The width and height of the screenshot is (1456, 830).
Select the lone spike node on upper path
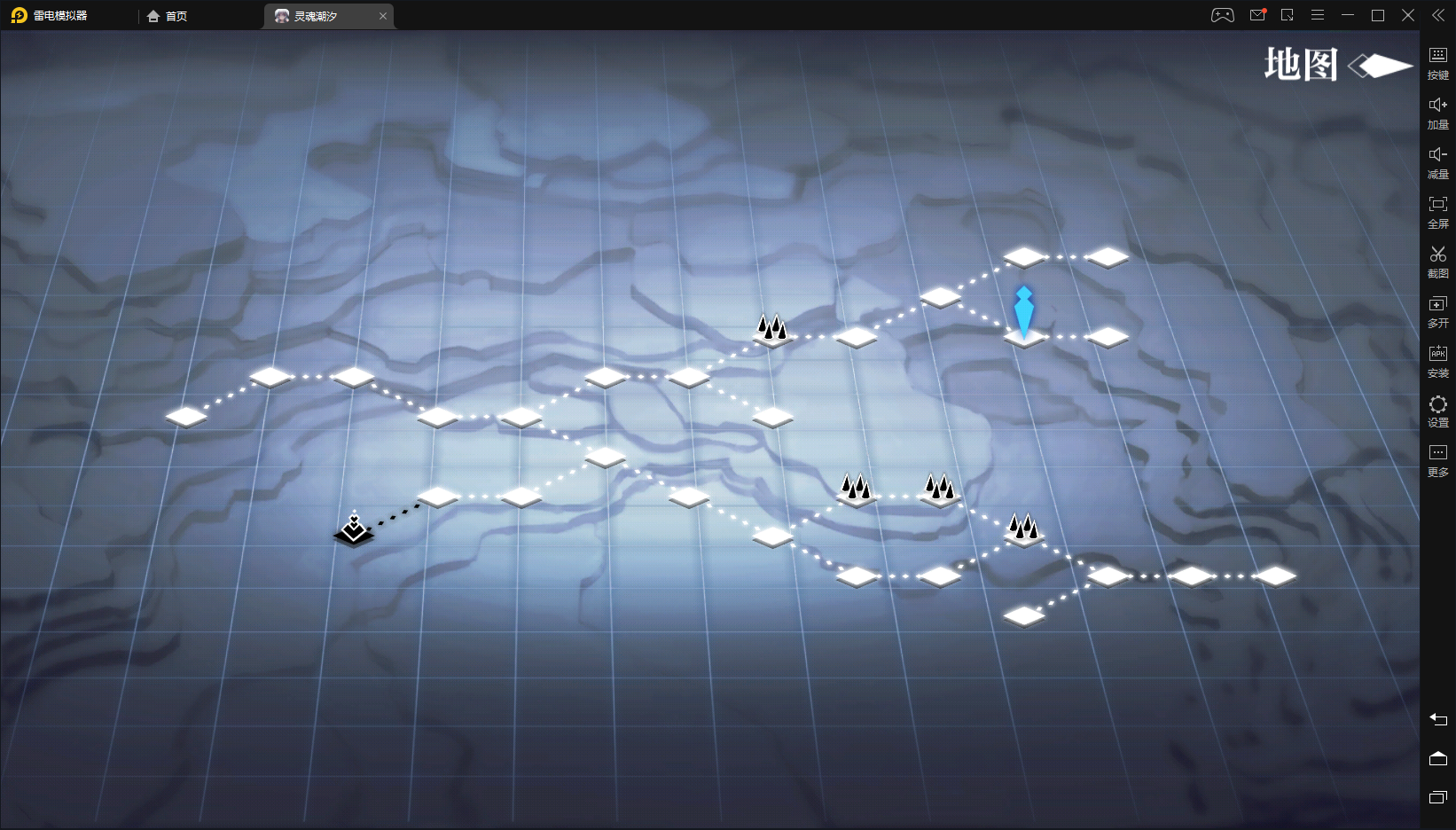[772, 330]
